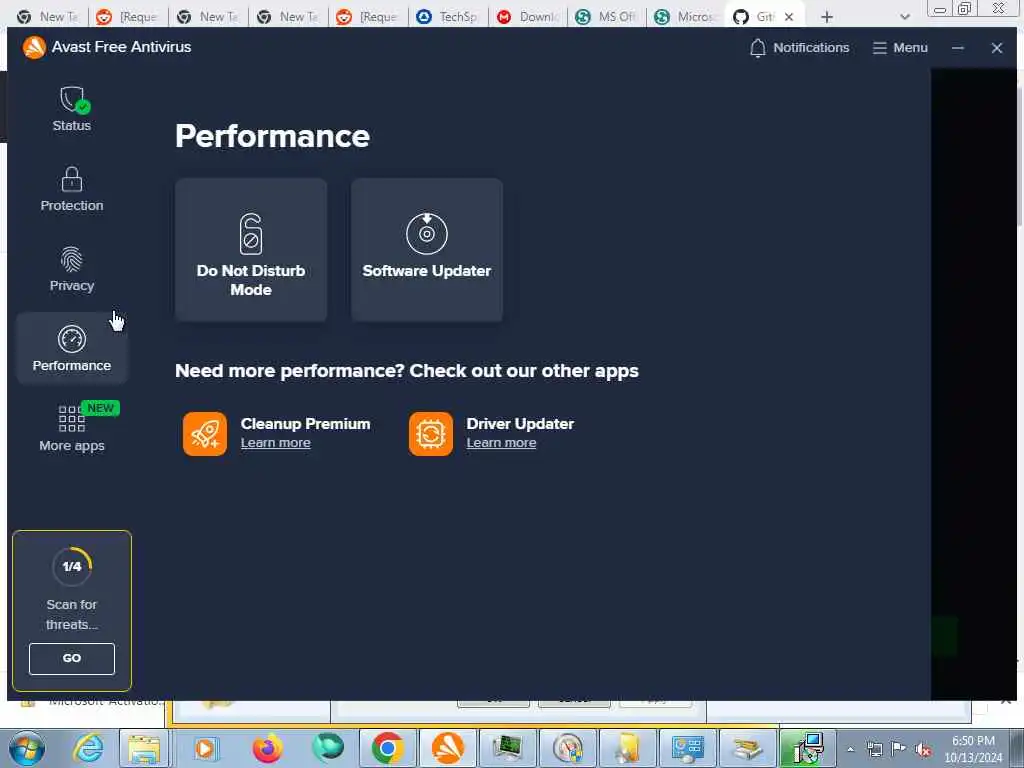The image size is (1024, 768).
Task: Follow Learn more under Cleanup Premium
Action: pos(276,443)
